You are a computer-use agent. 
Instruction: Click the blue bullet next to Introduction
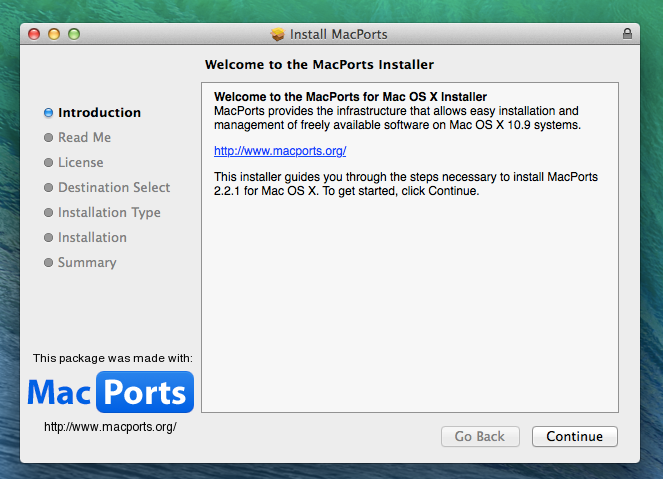point(49,113)
